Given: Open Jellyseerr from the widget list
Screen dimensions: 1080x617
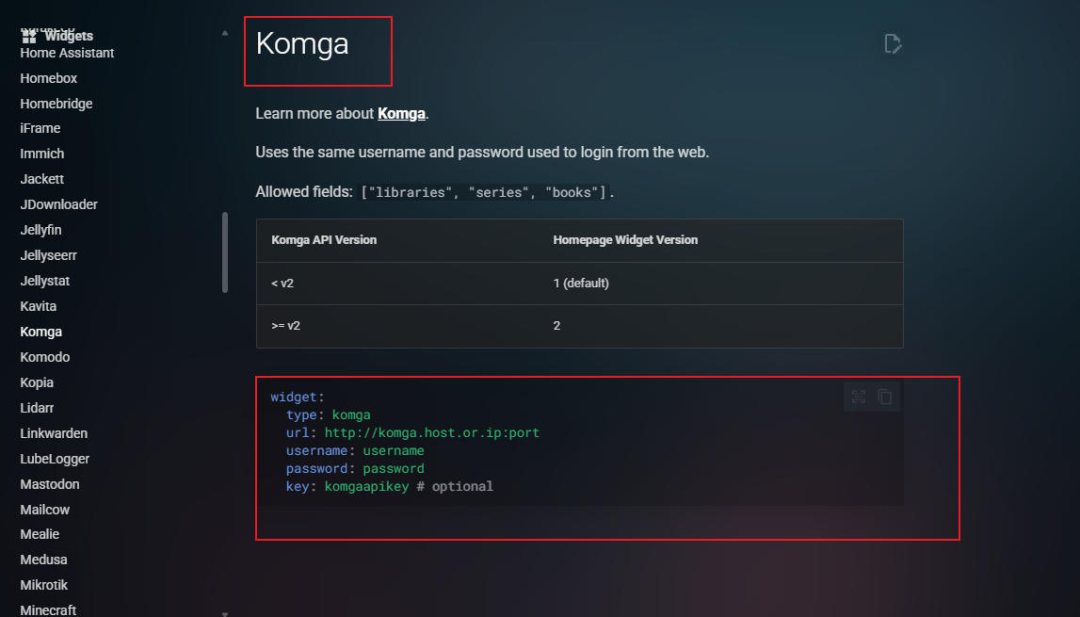Looking at the screenshot, I should coord(48,255).
